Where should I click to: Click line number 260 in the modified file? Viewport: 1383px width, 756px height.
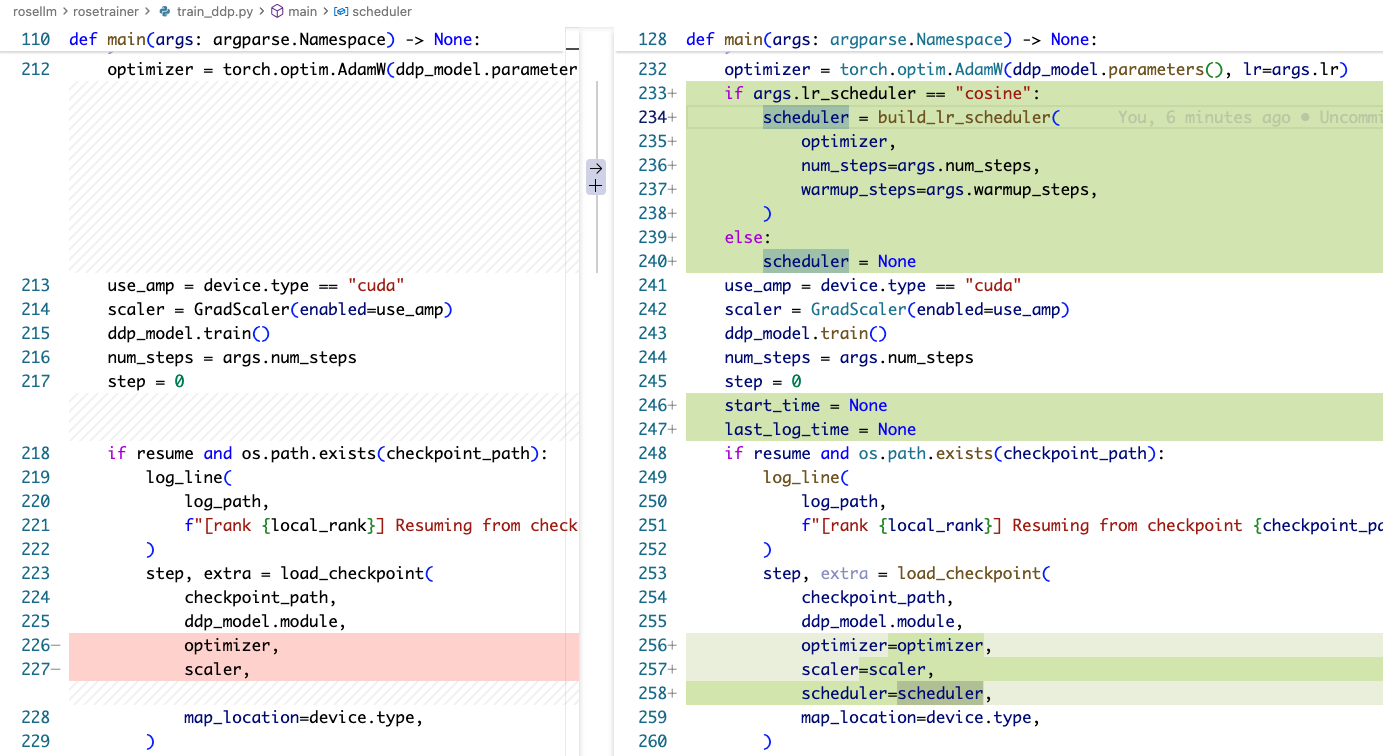pos(652,741)
